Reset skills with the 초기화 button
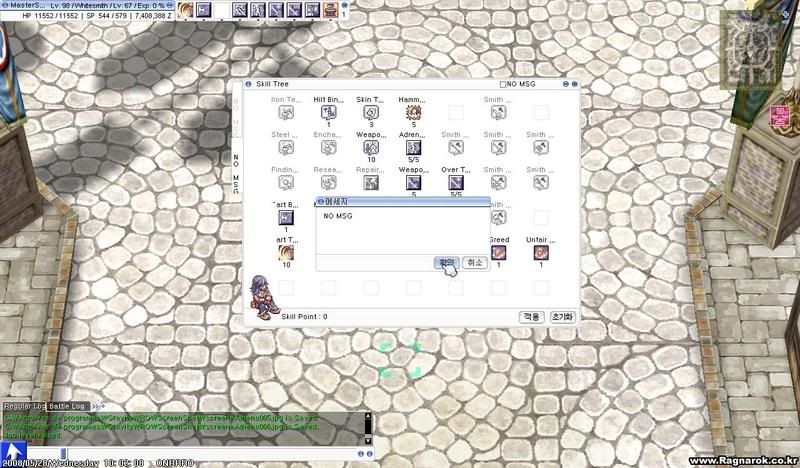 (x=563, y=317)
